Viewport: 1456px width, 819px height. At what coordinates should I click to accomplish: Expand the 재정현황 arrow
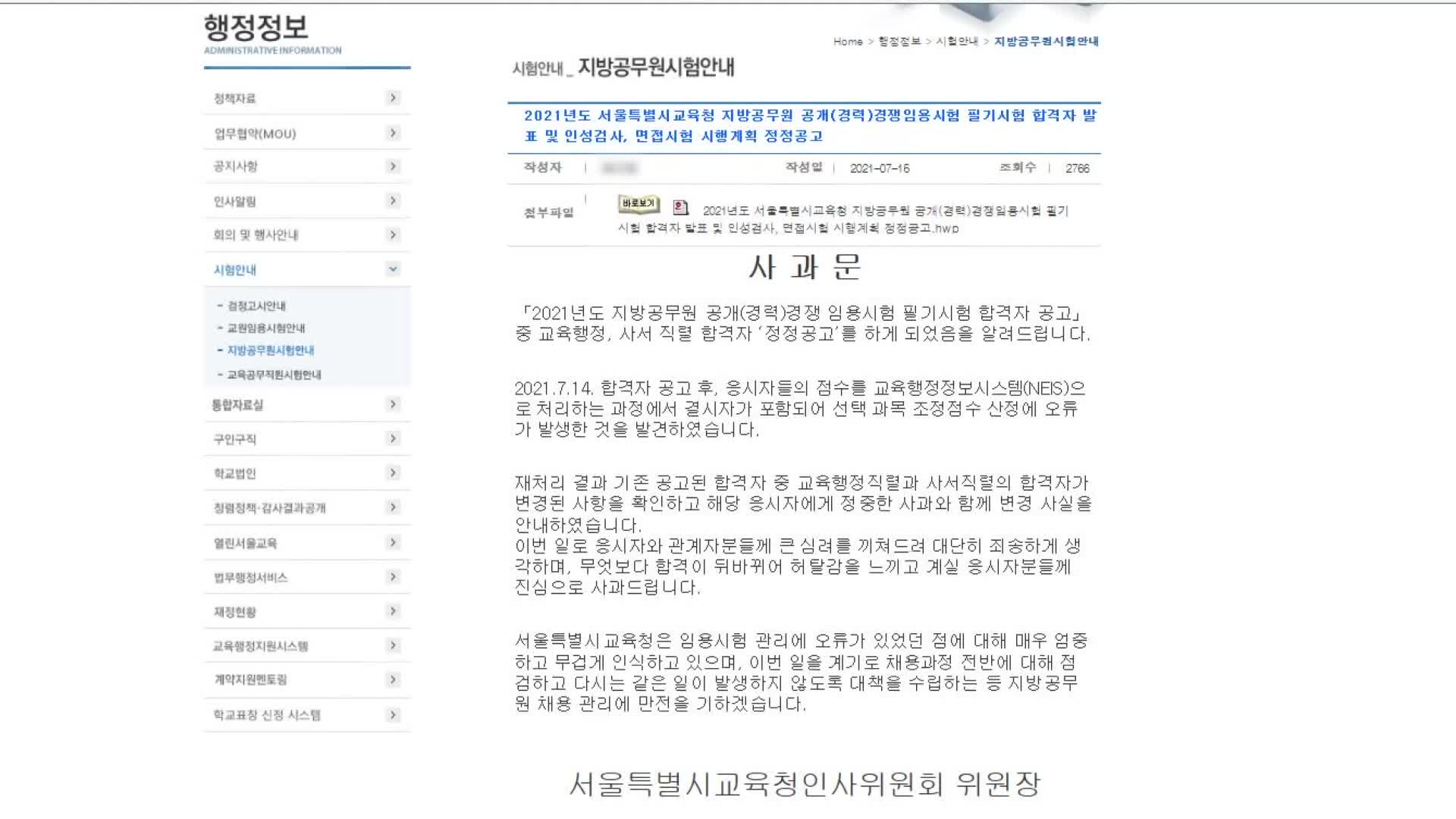click(393, 611)
